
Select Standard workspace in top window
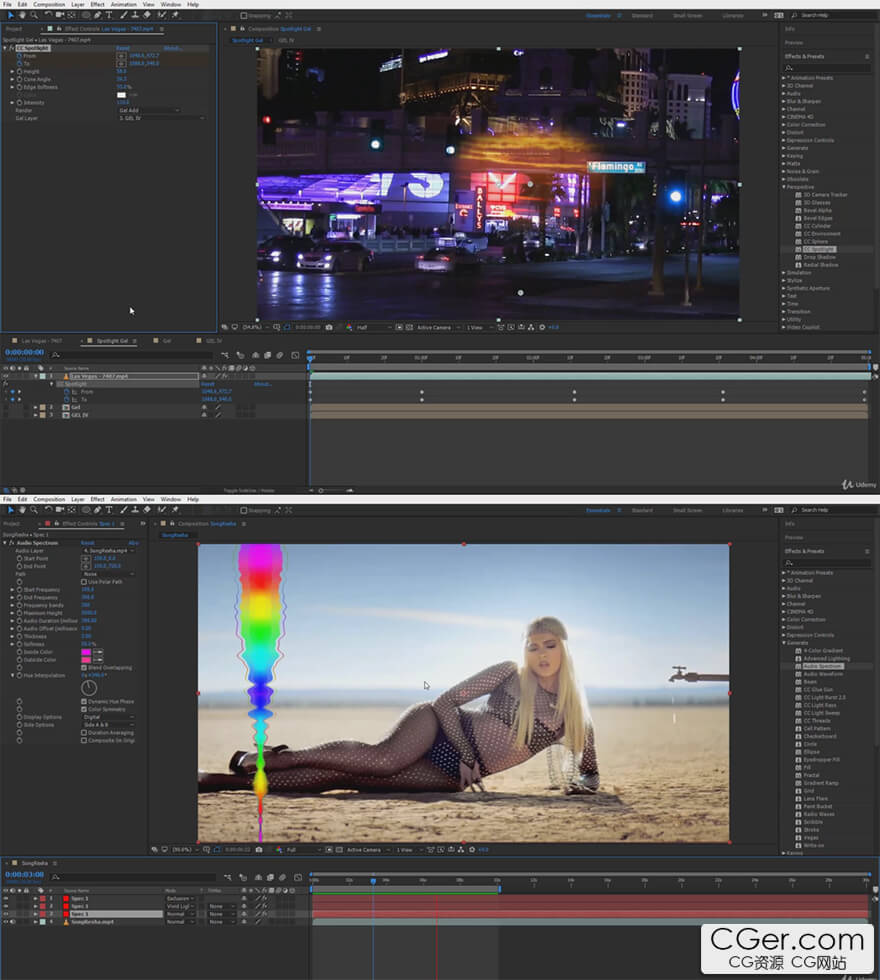(642, 16)
